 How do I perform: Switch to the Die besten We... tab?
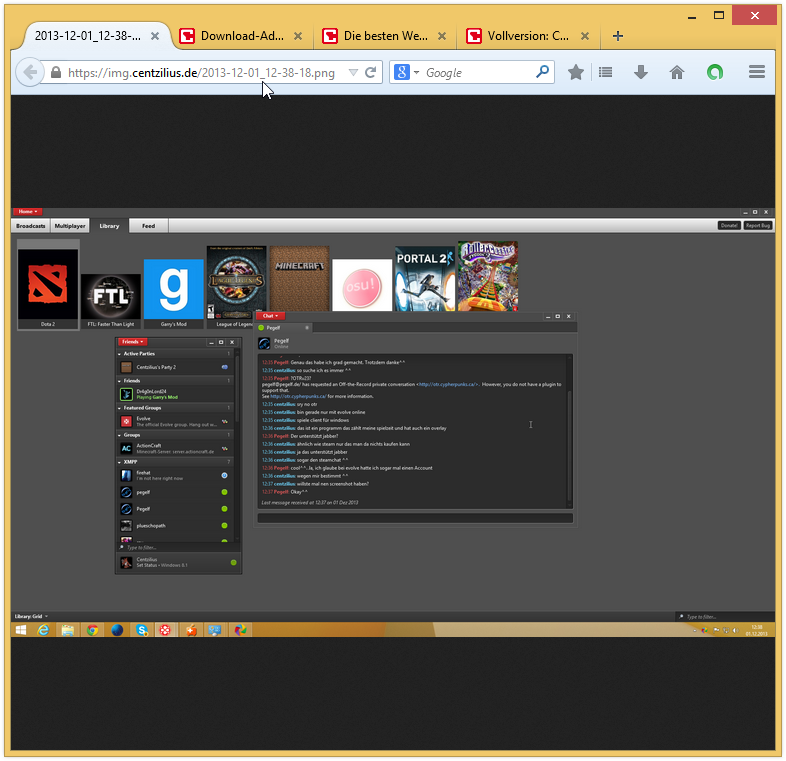tap(385, 36)
